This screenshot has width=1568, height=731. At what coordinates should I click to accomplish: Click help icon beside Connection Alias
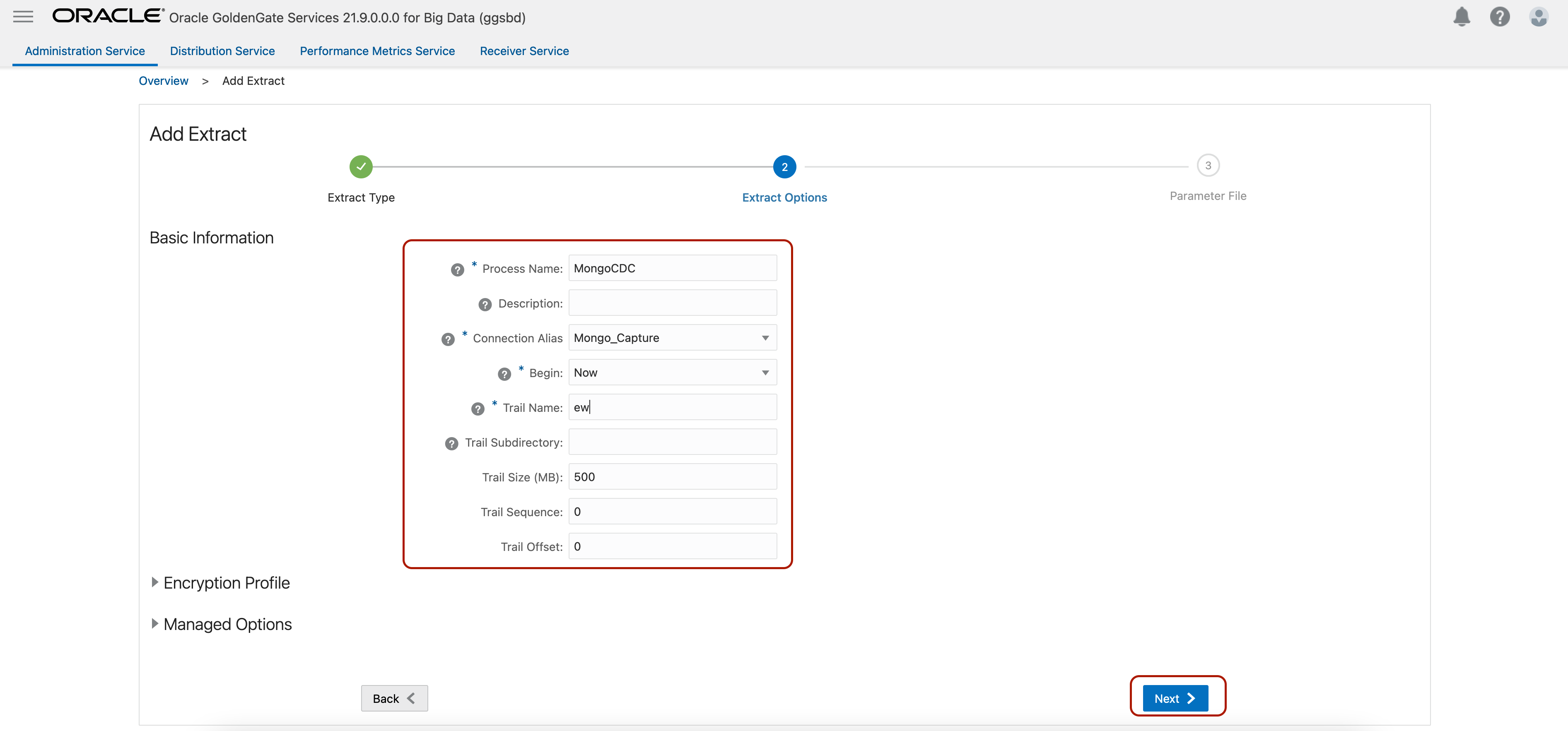click(447, 339)
